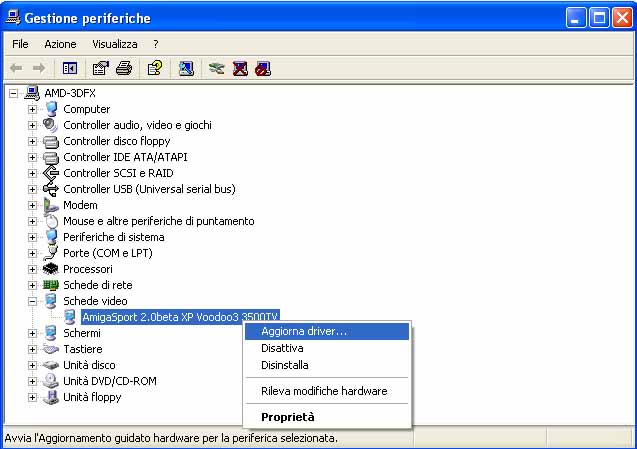
Task: Minimize the Gestione periferiche window
Action: pyautogui.click(x=576, y=18)
